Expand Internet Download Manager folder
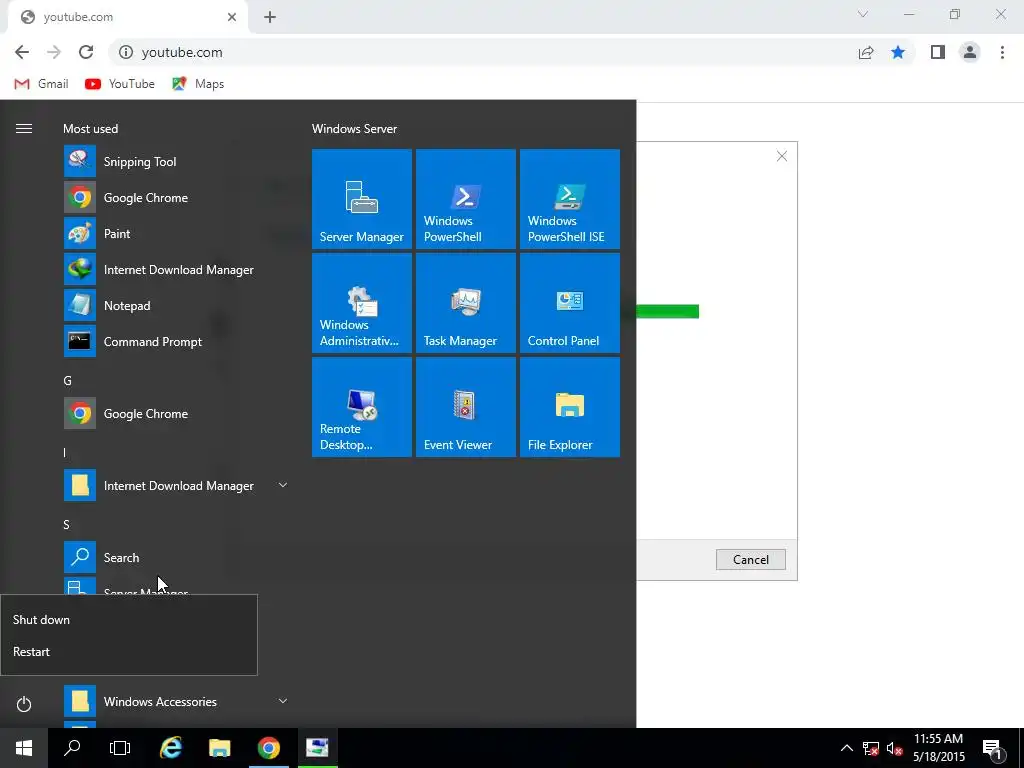 point(283,485)
